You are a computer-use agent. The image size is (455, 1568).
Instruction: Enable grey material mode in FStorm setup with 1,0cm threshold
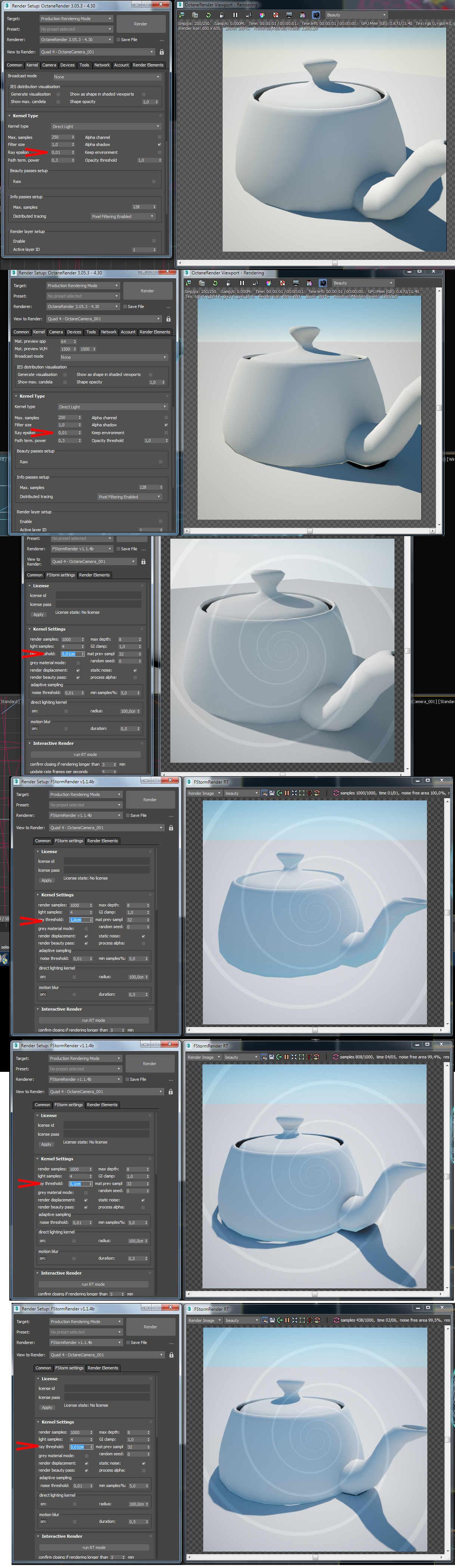[87, 929]
